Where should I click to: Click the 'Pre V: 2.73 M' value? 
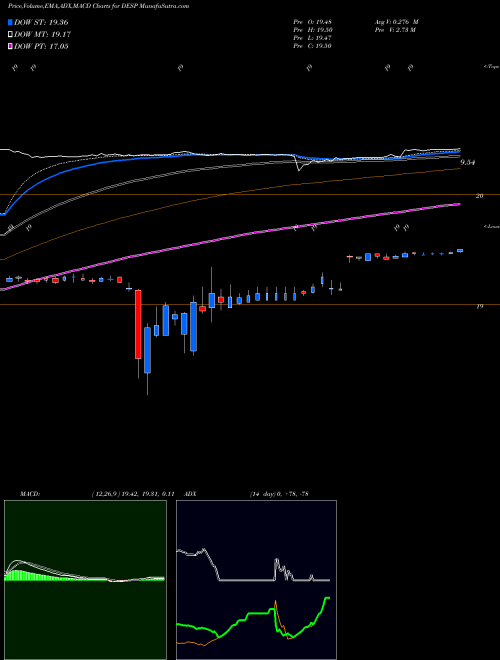click(395, 30)
